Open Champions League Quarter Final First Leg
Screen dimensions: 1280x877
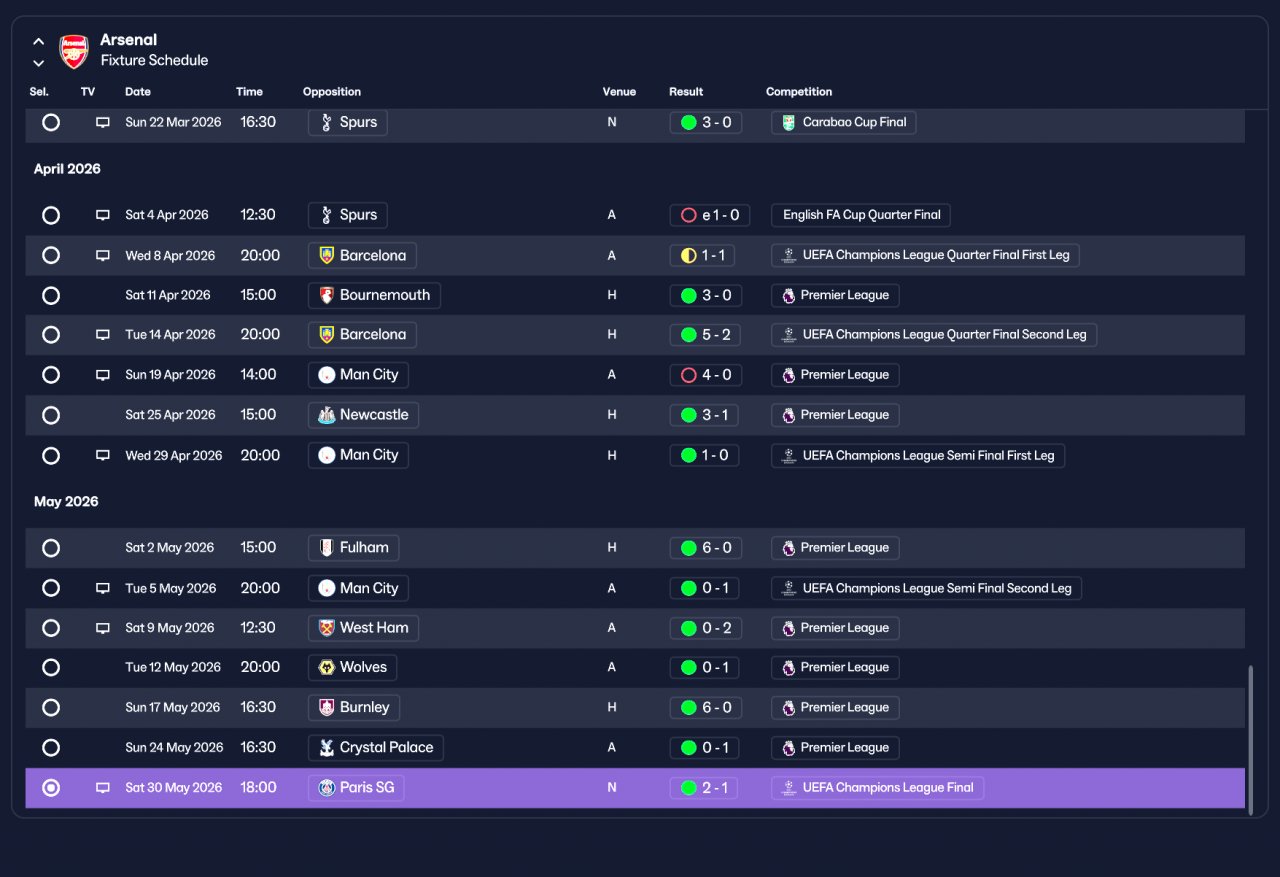click(x=925, y=255)
